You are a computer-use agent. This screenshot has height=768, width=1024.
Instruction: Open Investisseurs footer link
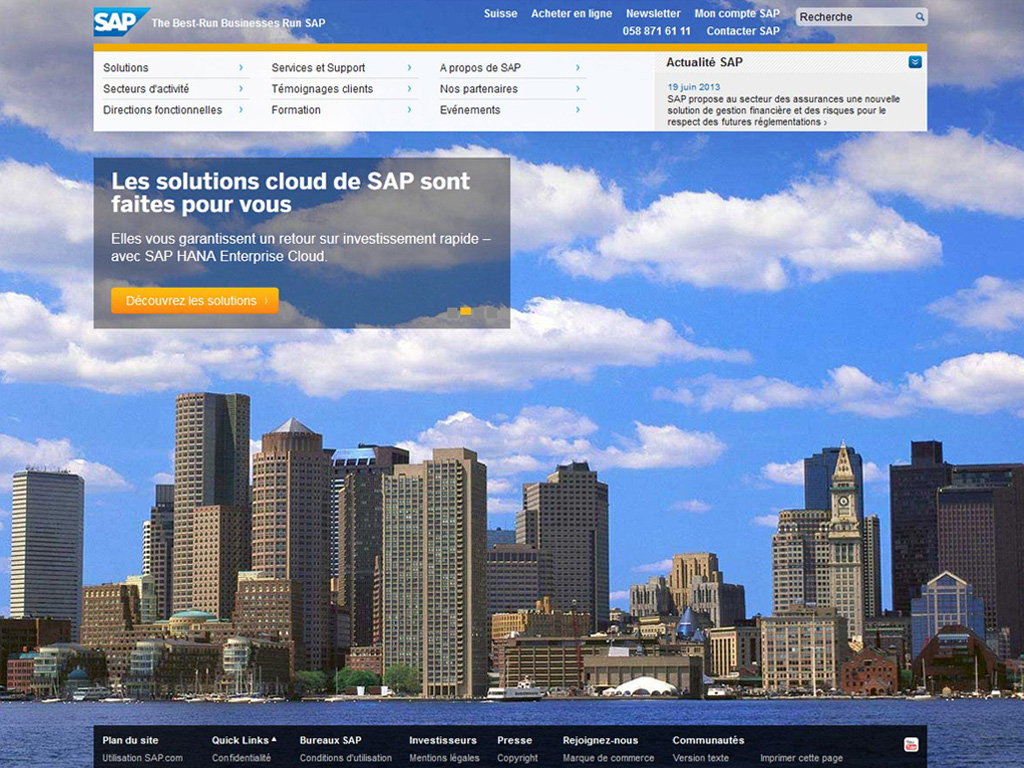click(x=443, y=741)
